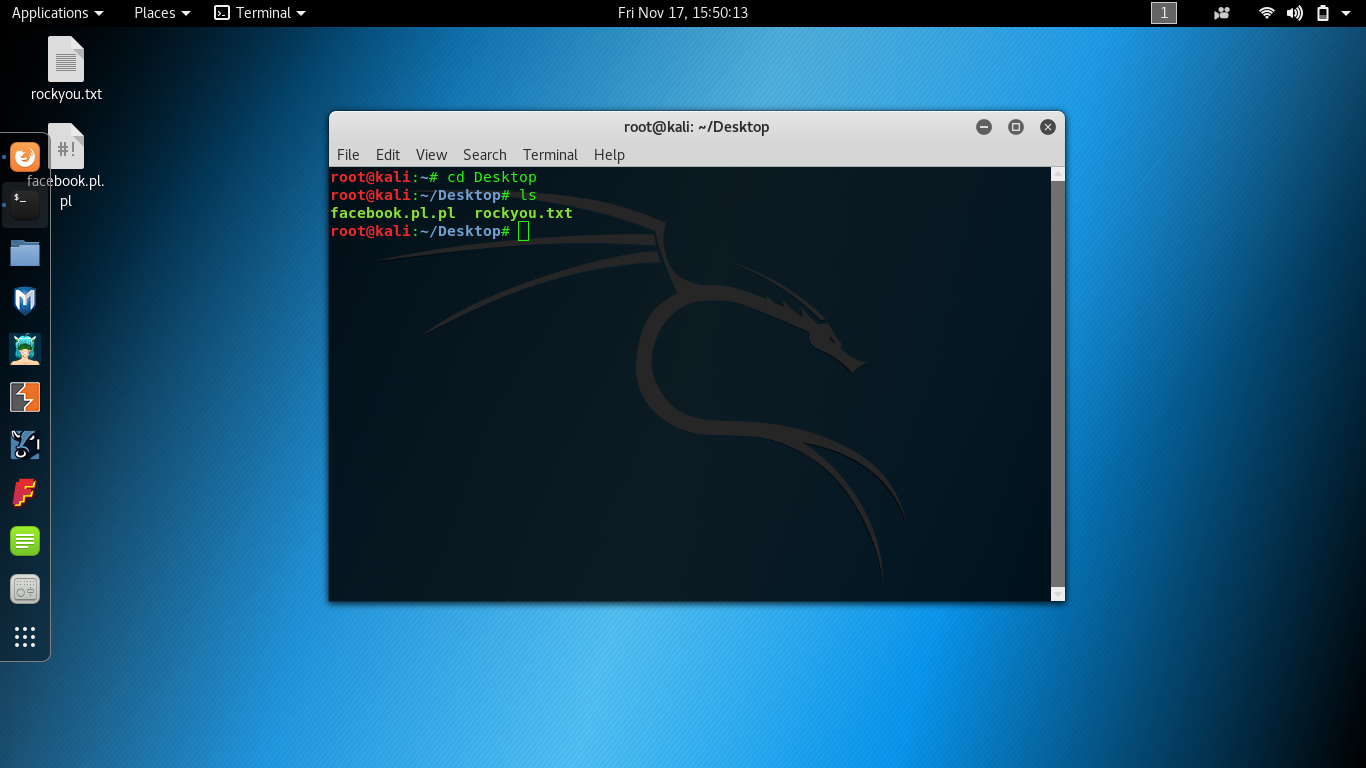
Task: Open the green notes app icon
Action: click(25, 541)
